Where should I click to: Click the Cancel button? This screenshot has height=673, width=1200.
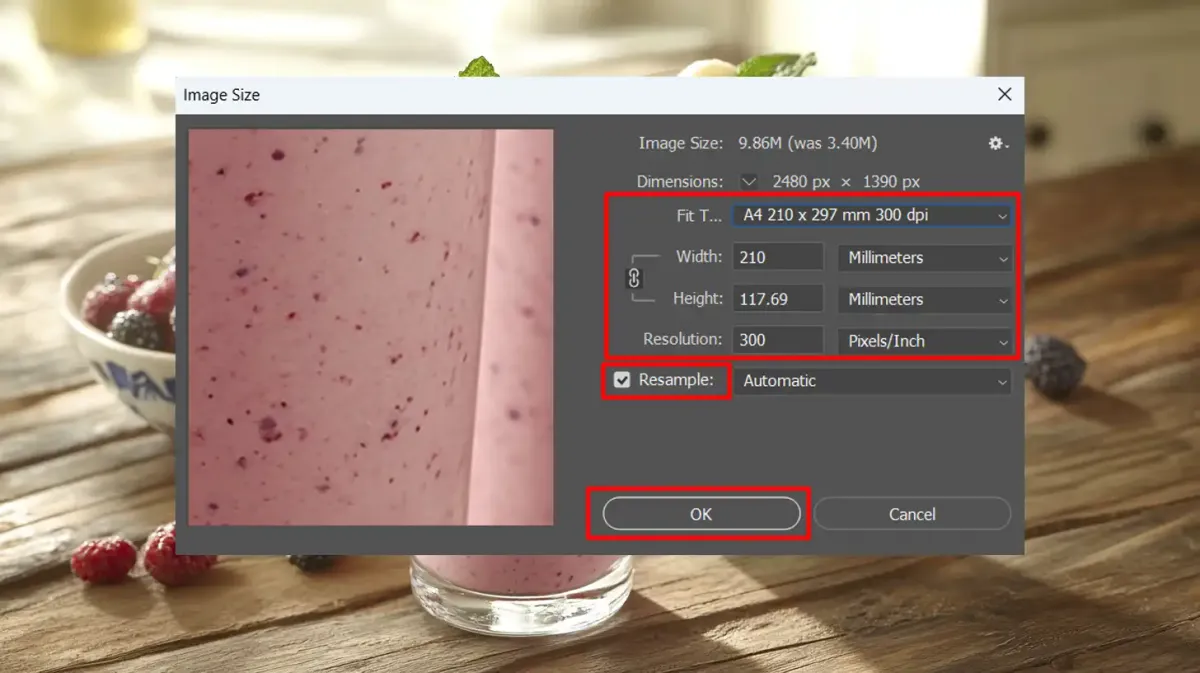912,514
